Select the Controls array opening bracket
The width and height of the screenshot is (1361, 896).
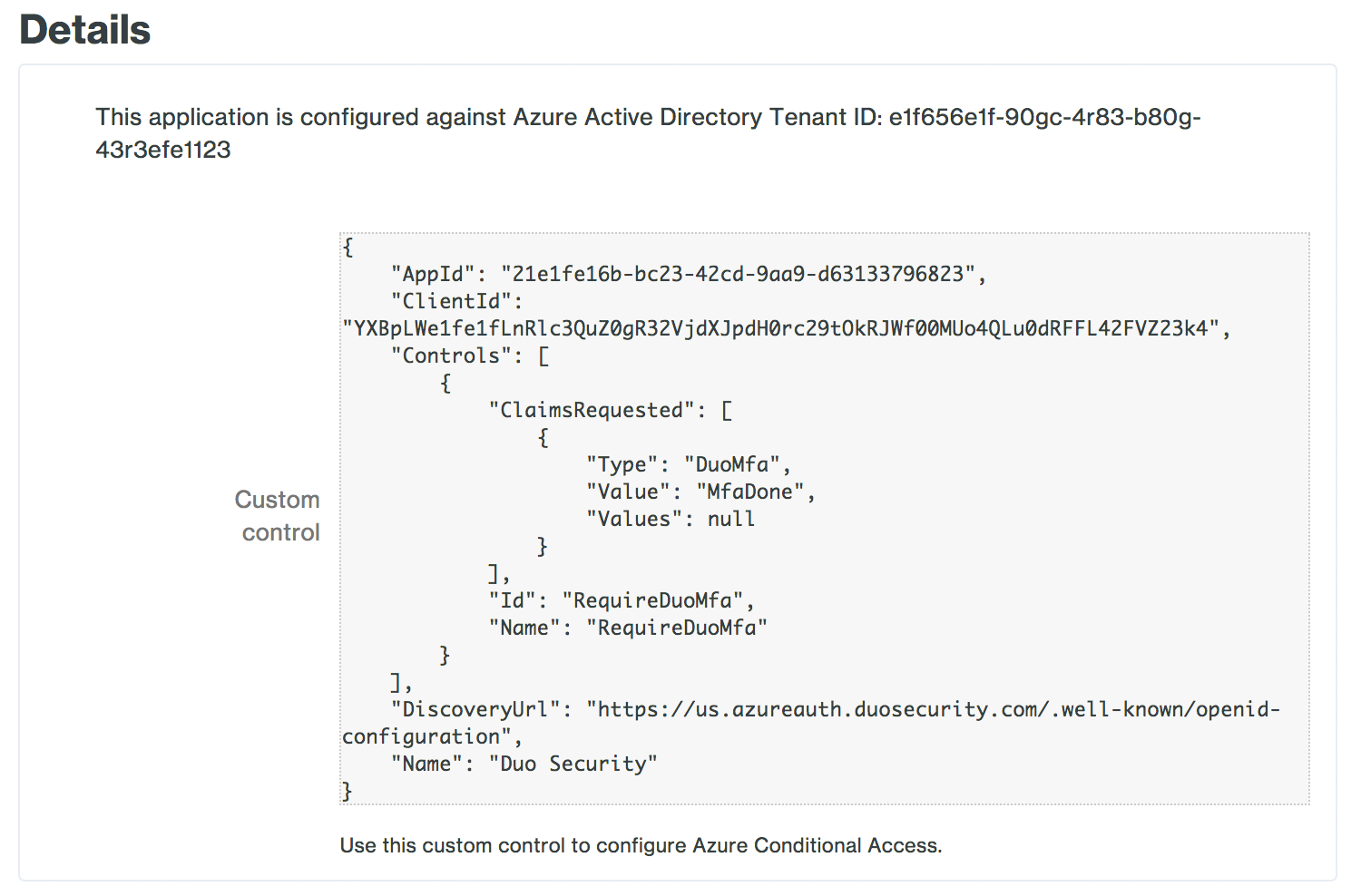click(x=542, y=355)
